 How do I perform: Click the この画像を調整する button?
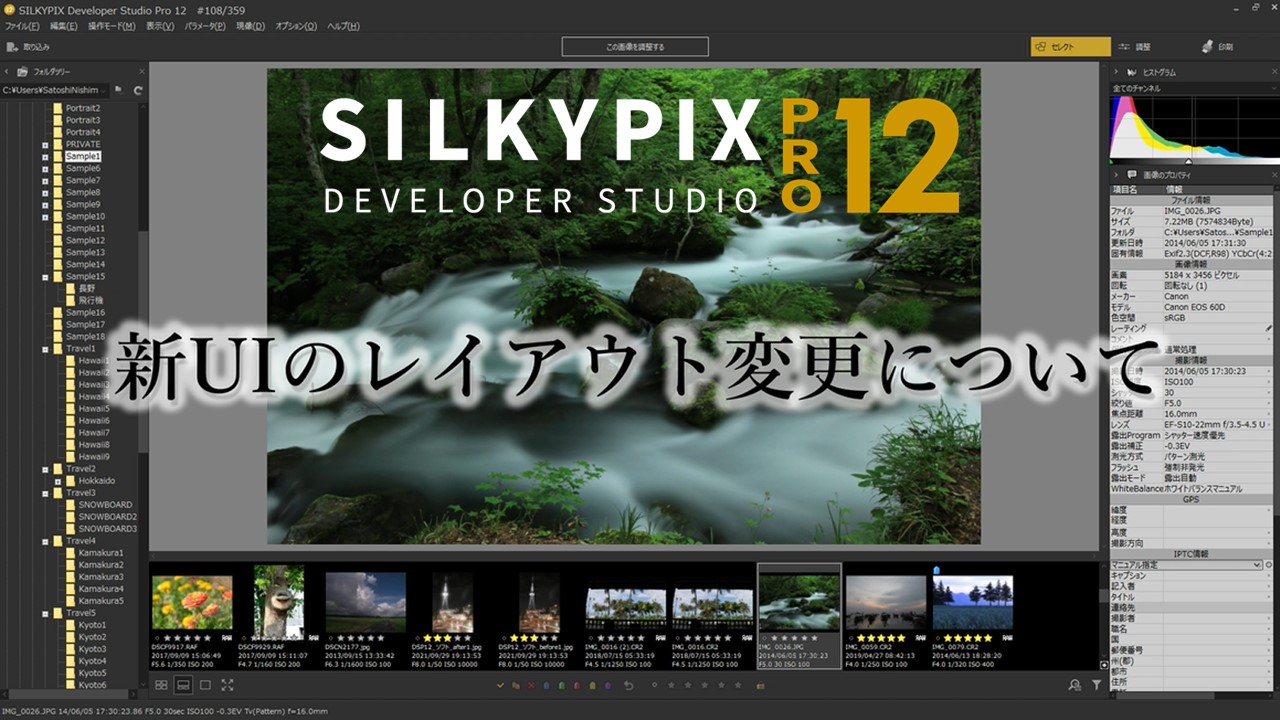pos(635,47)
